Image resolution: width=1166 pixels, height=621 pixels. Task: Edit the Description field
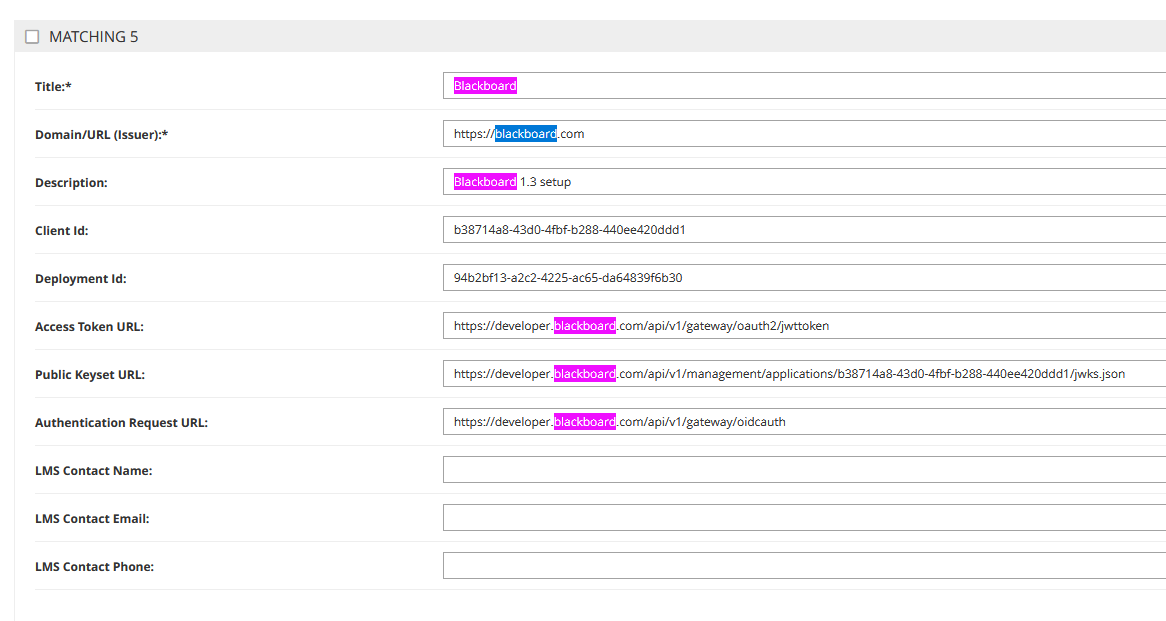click(x=805, y=181)
